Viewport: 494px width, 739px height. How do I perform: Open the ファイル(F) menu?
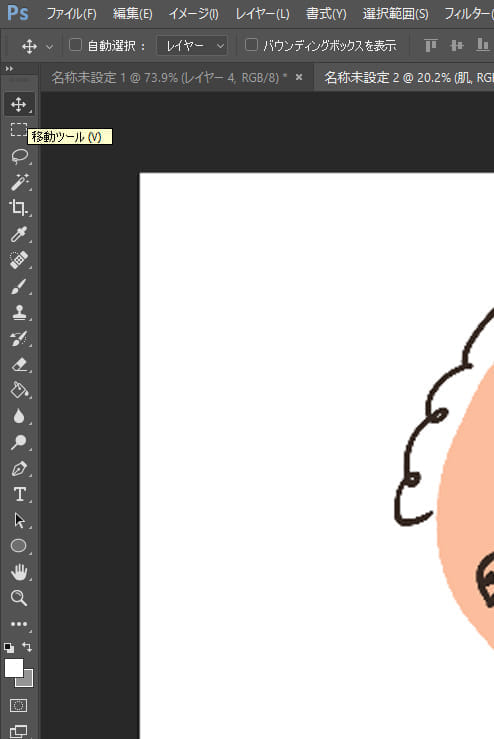(71, 14)
